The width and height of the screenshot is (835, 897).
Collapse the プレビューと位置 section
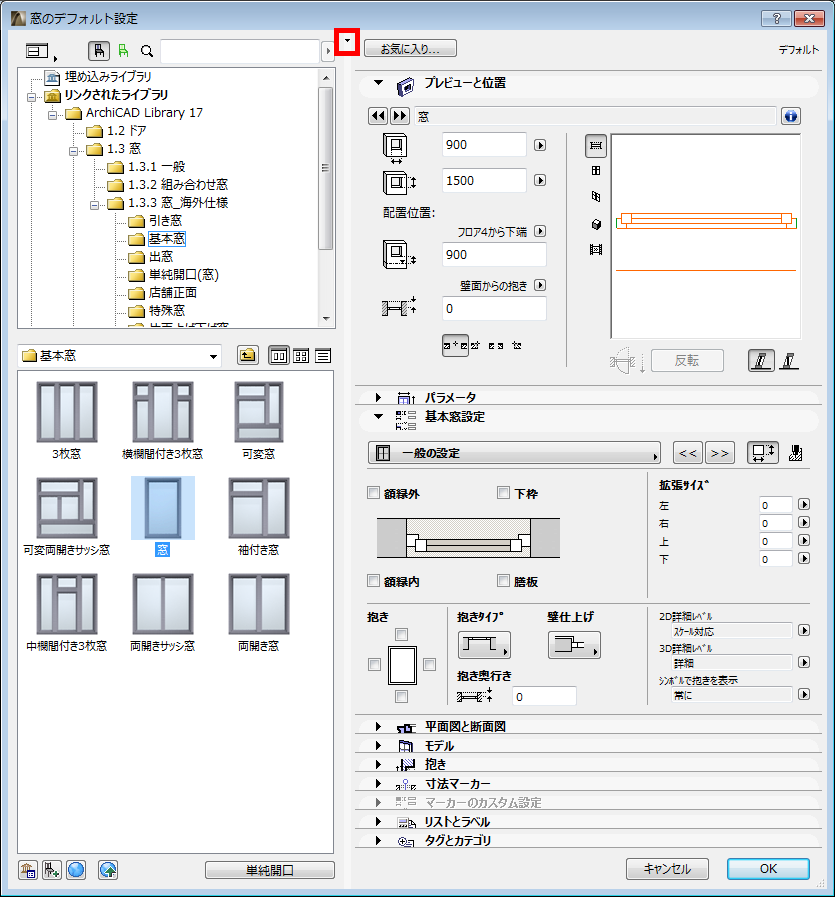coord(377,84)
